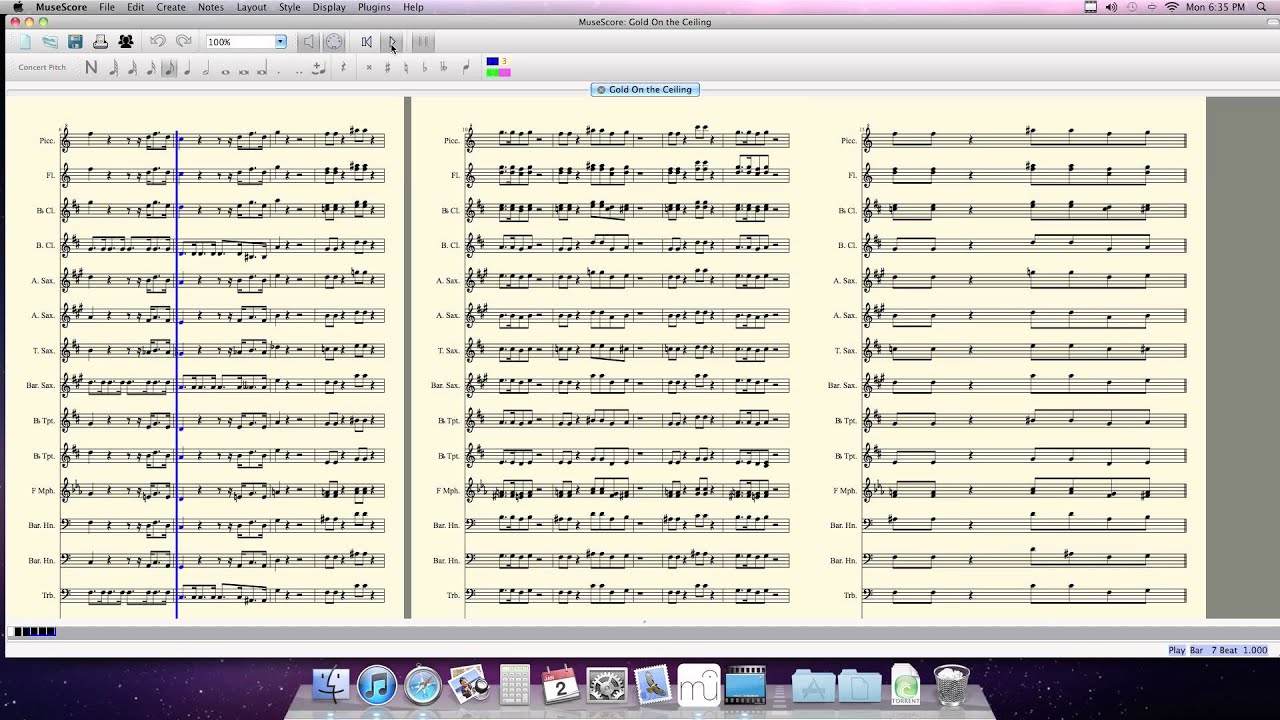Open the Edit menu
The width and height of the screenshot is (1280, 720).
point(135,7)
